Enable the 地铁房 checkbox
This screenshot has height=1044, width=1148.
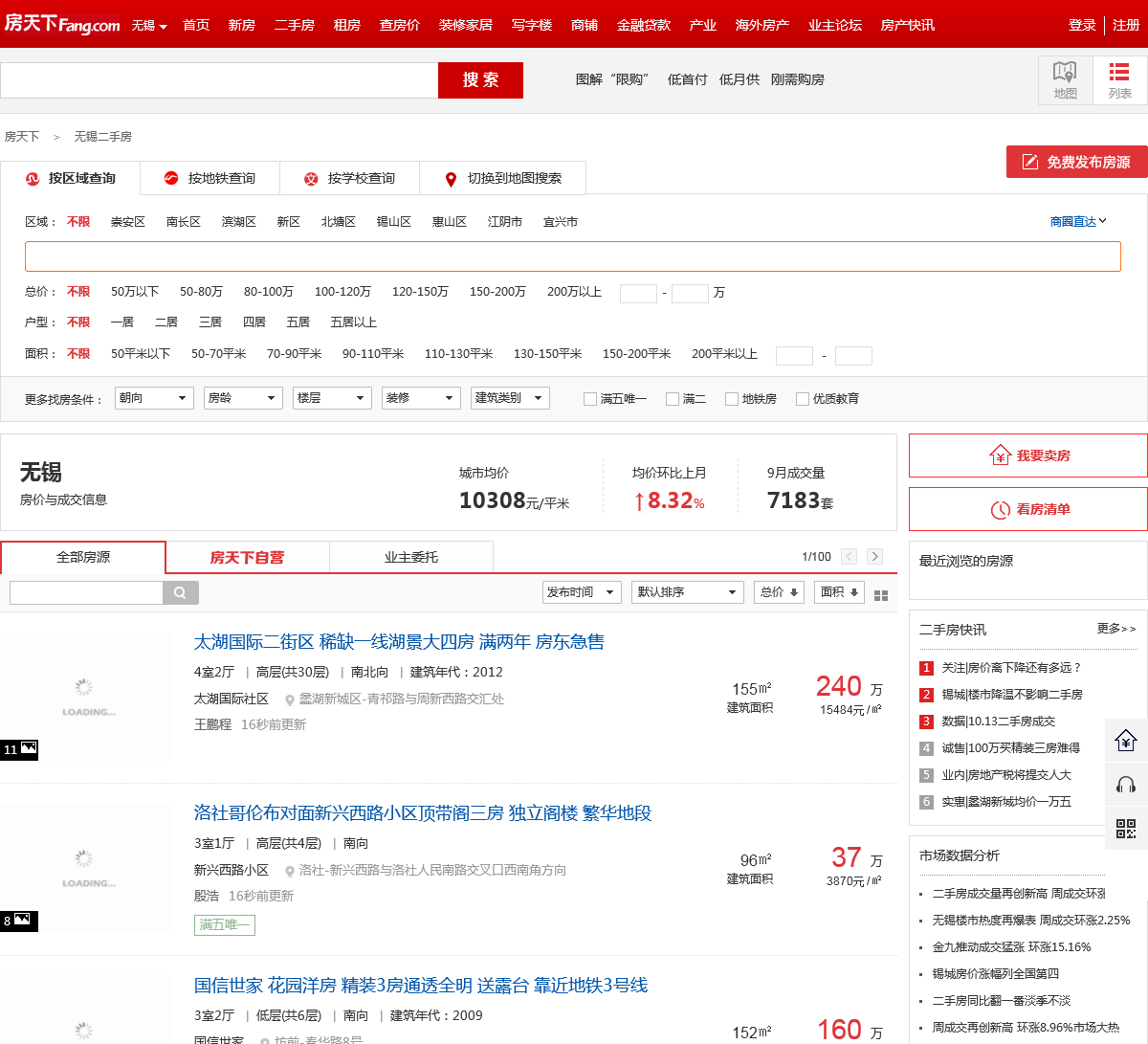click(732, 399)
